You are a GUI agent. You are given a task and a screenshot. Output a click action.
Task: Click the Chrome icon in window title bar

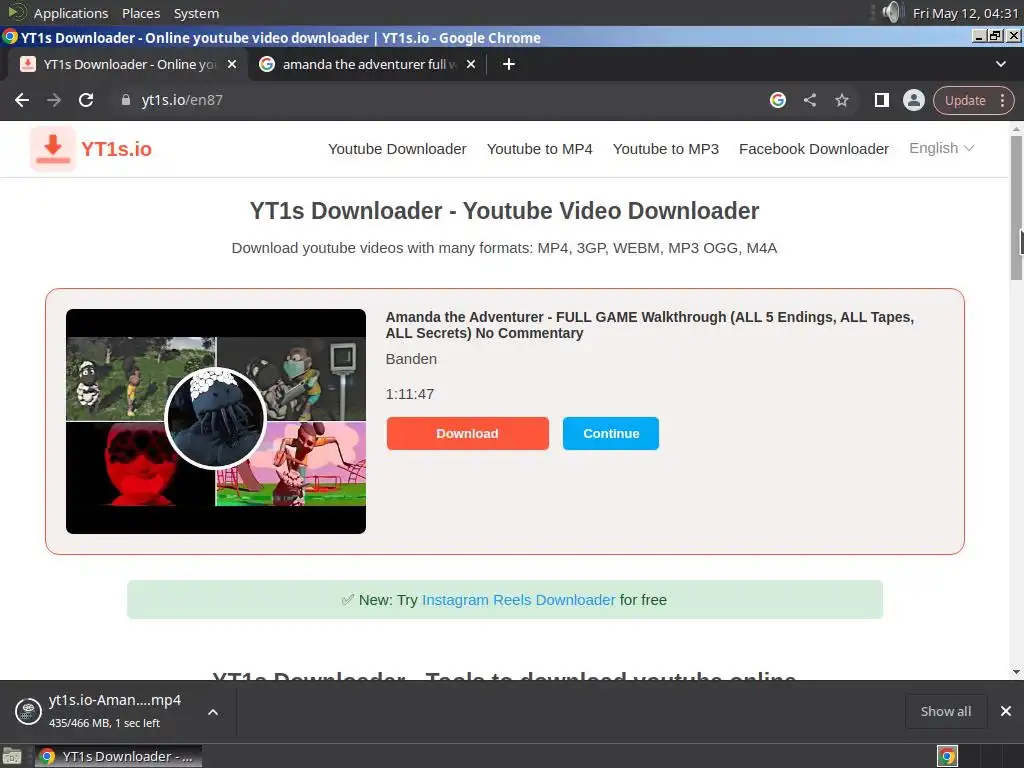10,37
